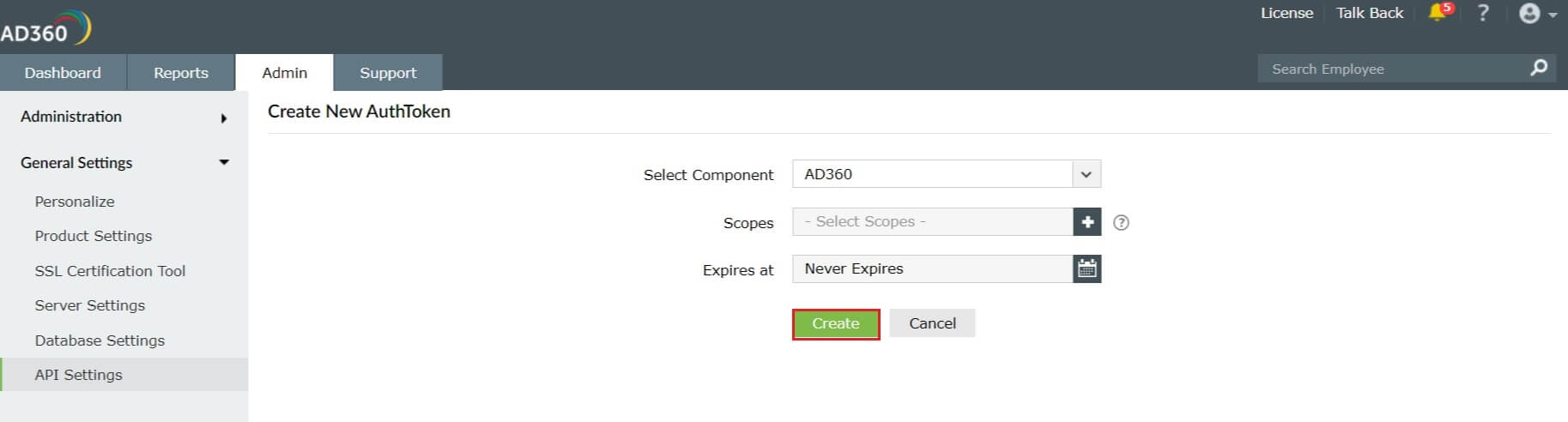Click the plus icon to add scopes
The width and height of the screenshot is (1568, 422).
tap(1087, 222)
